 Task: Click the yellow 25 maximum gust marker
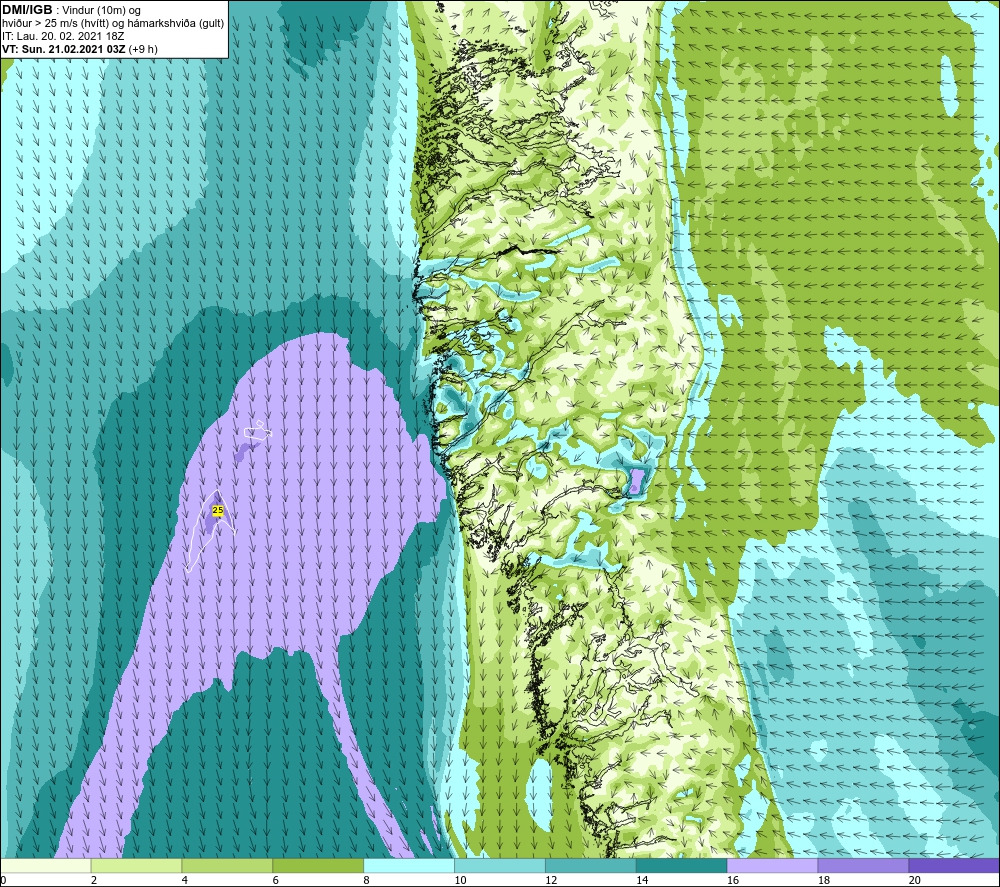click(217, 511)
